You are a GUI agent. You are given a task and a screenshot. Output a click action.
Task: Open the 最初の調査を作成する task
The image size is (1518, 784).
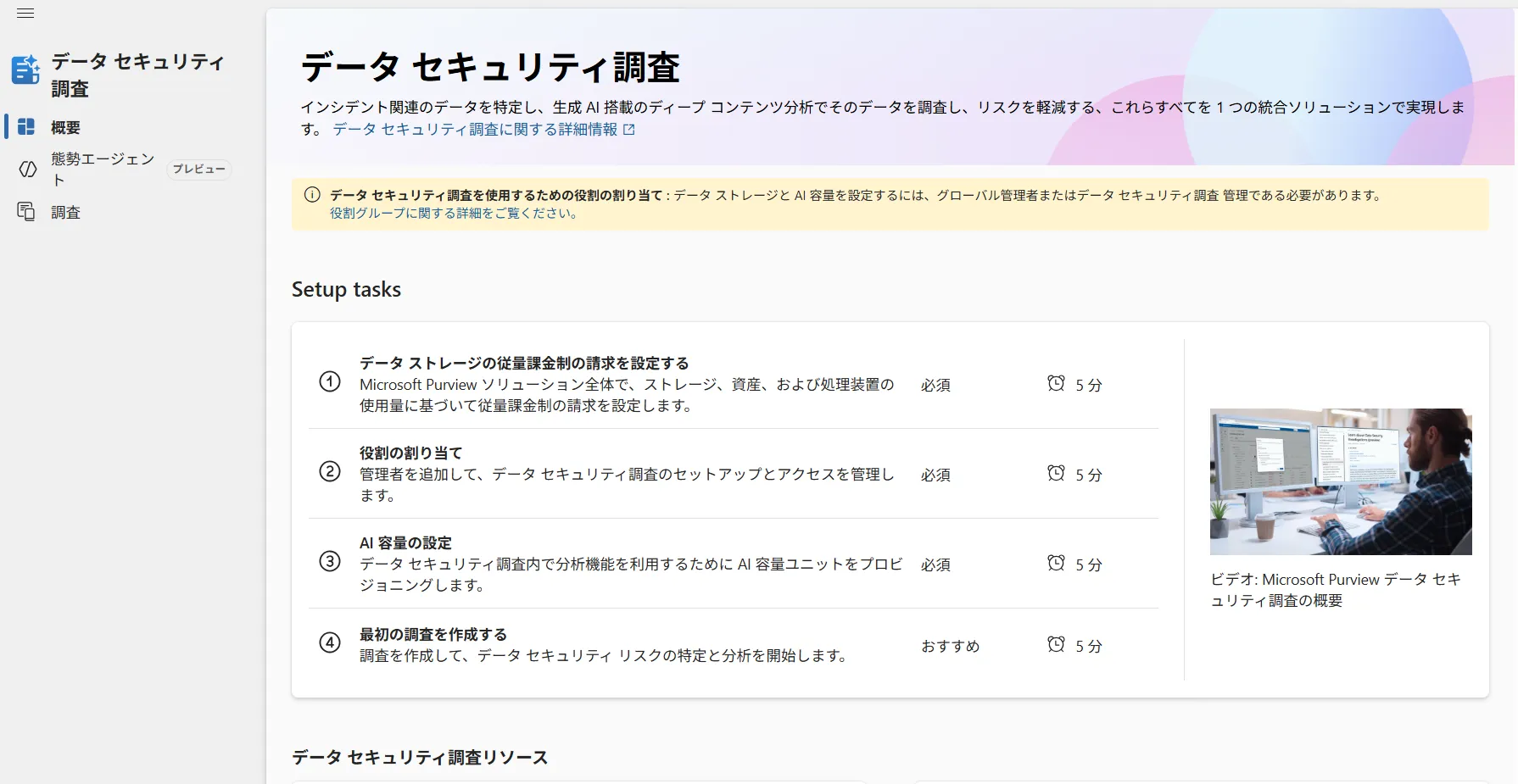point(432,633)
